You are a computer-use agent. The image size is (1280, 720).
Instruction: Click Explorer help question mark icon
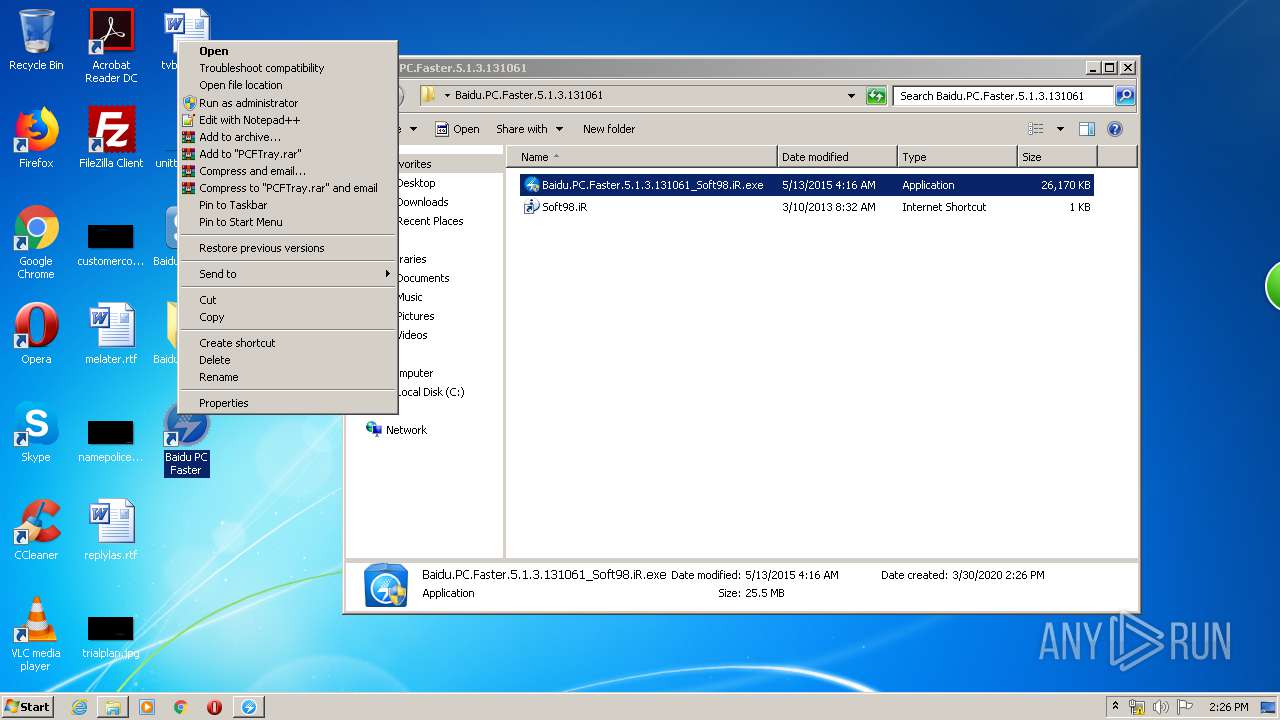(1115, 129)
